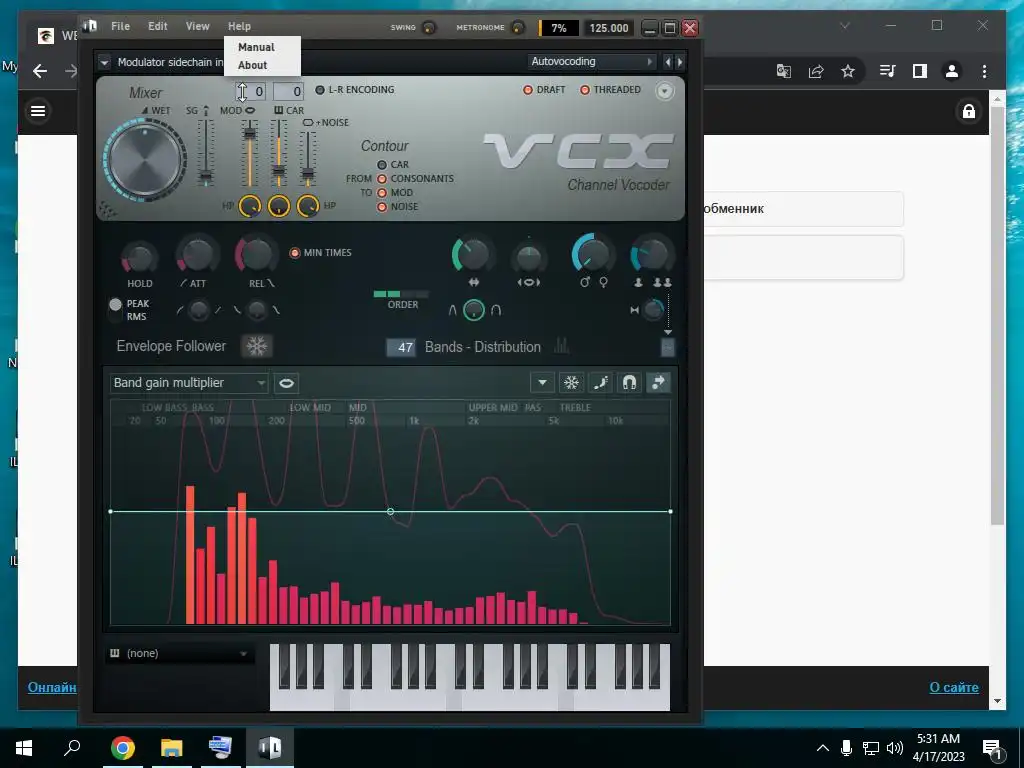1024x768 pixels.
Task: Click the 125.000 tempo display
Action: point(609,28)
